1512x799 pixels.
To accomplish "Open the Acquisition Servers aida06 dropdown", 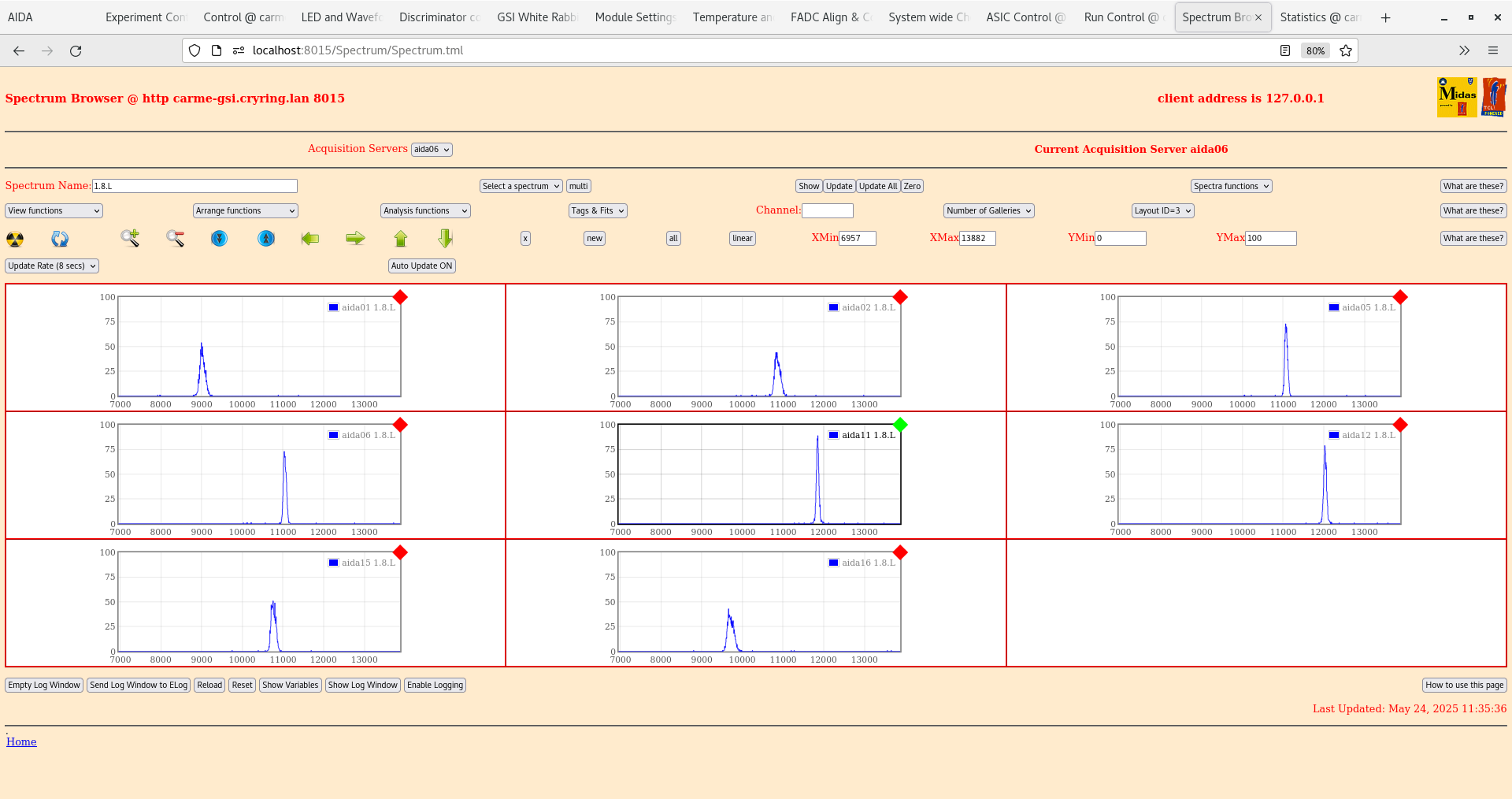I will [431, 149].
